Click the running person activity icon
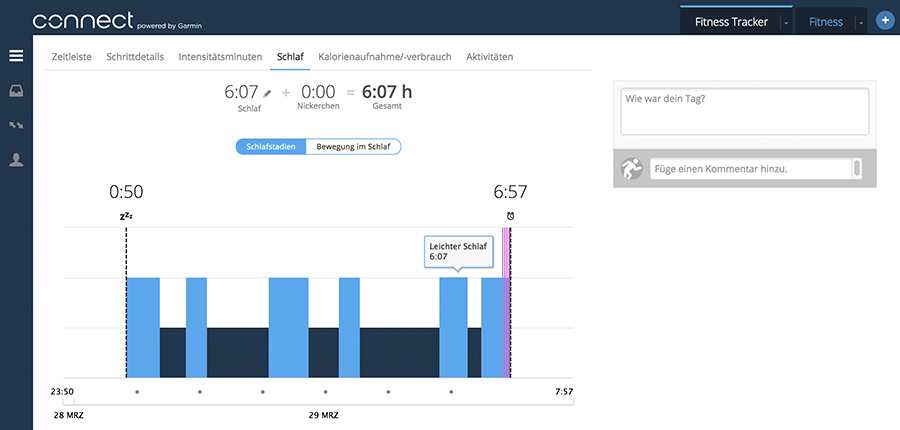This screenshot has height=430, width=900. click(630, 169)
